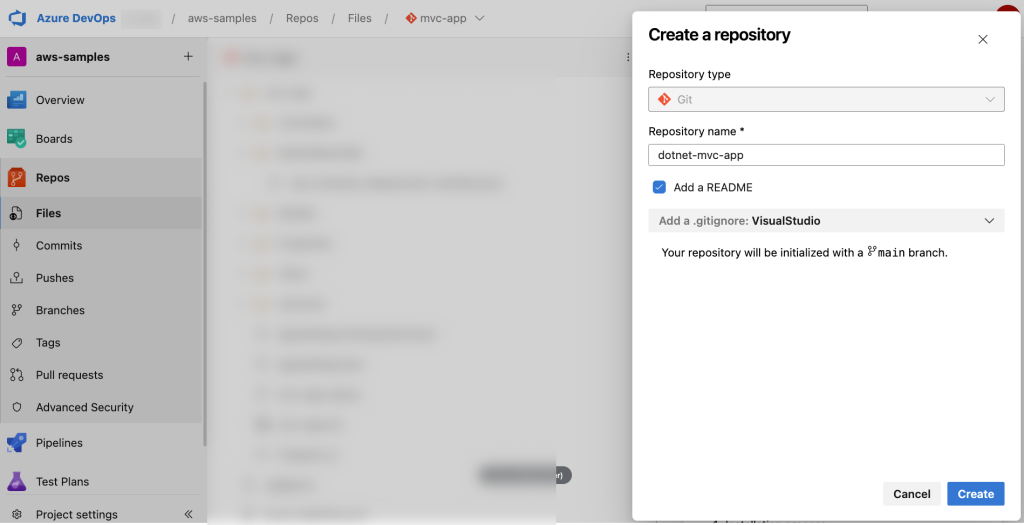Click the Repository name input field
Screen dimensions: 1024x525
click(826, 155)
